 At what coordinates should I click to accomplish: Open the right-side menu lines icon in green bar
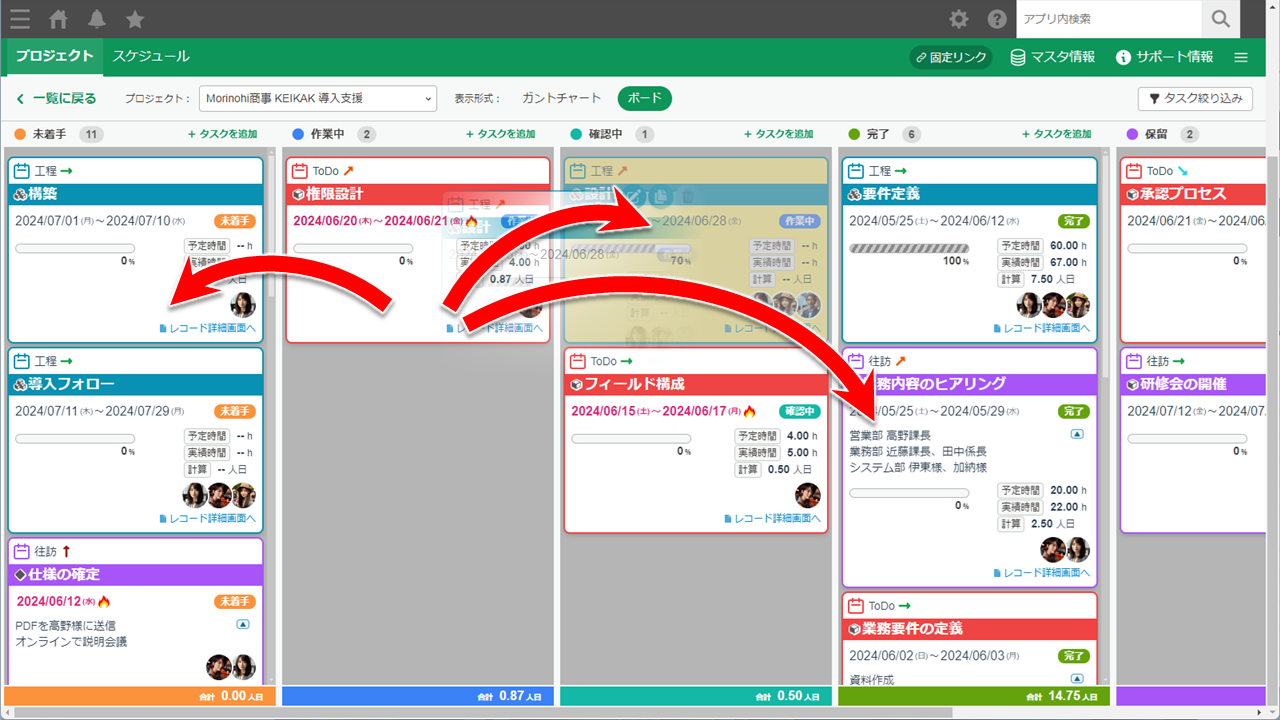1241,57
